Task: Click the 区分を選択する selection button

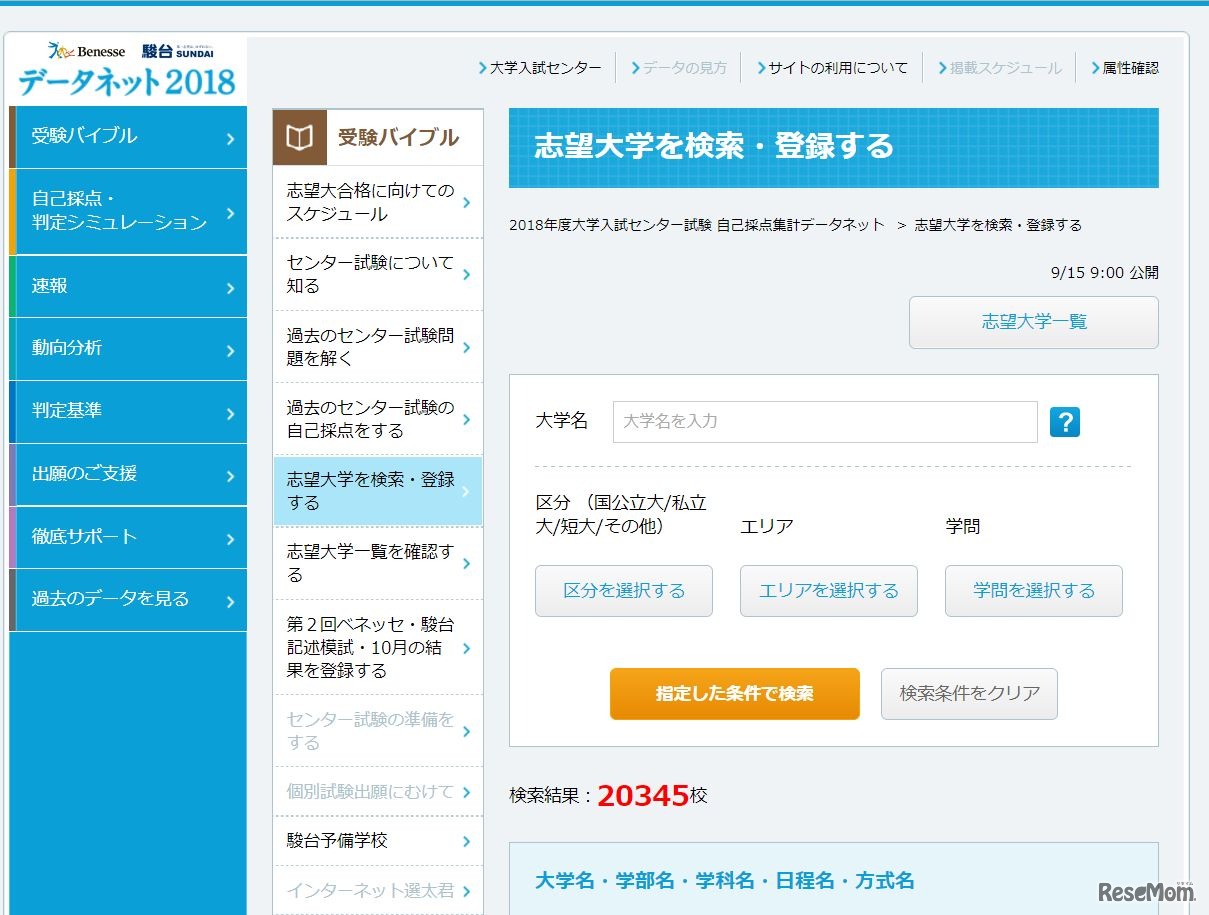Action: pyautogui.click(x=623, y=591)
